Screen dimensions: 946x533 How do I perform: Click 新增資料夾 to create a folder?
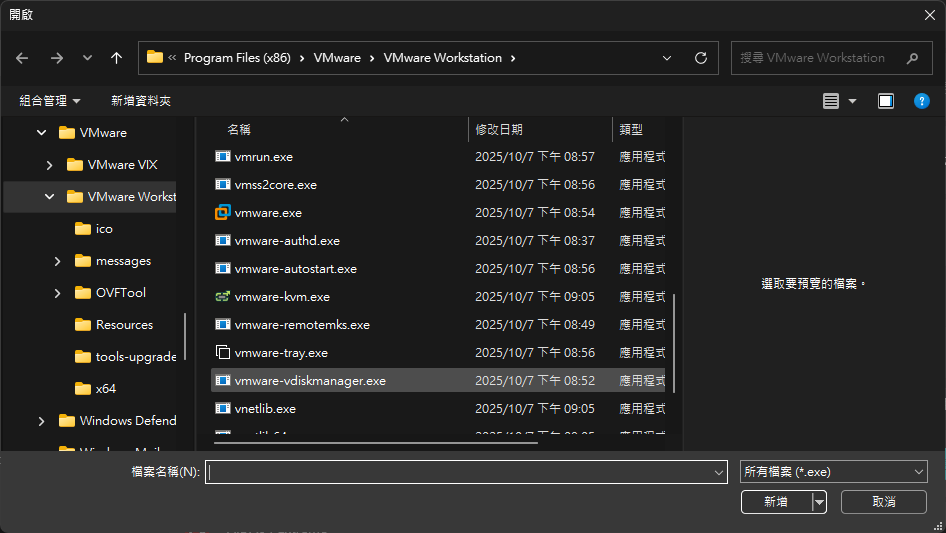141,101
